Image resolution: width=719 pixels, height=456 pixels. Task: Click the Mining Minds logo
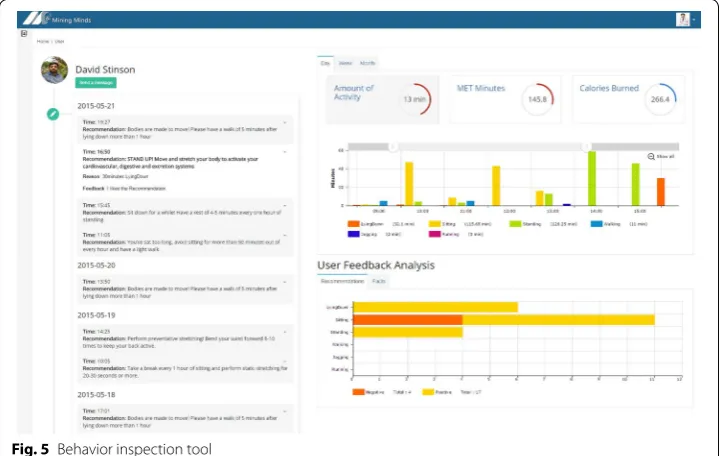coord(57,19)
